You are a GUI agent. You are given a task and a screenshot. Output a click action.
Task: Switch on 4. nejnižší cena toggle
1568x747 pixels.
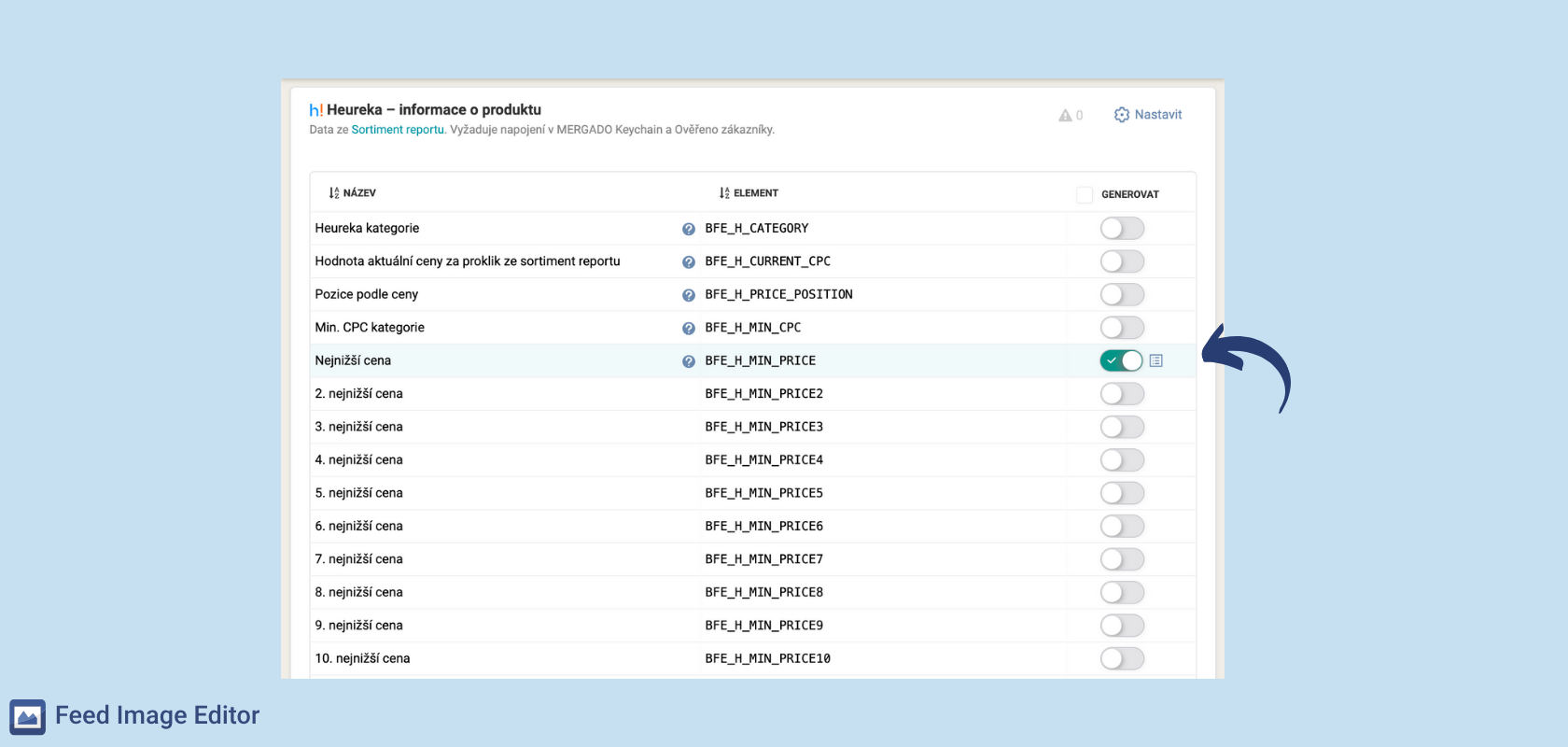[1122, 460]
